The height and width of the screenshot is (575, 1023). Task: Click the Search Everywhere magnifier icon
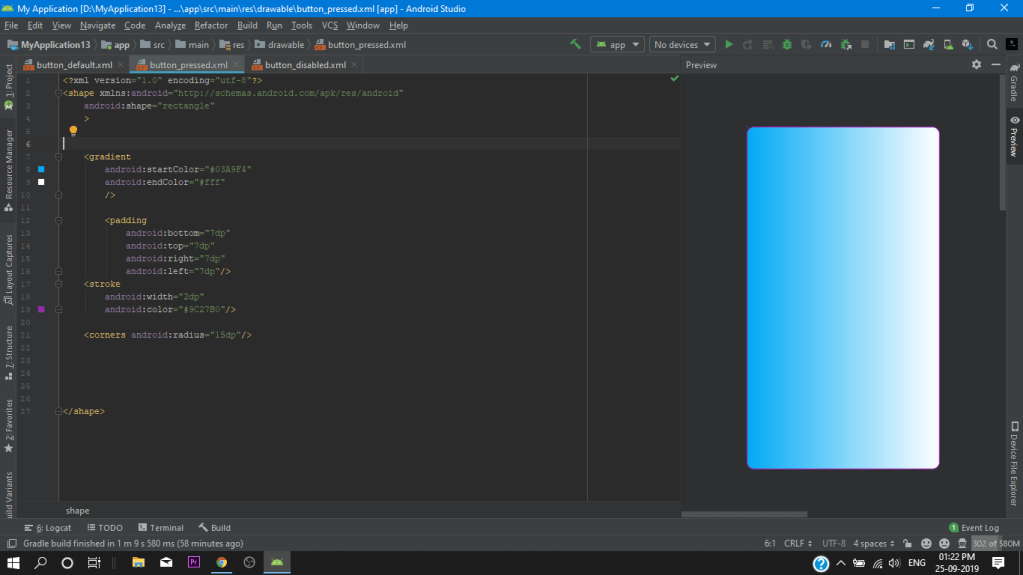pyautogui.click(x=992, y=45)
